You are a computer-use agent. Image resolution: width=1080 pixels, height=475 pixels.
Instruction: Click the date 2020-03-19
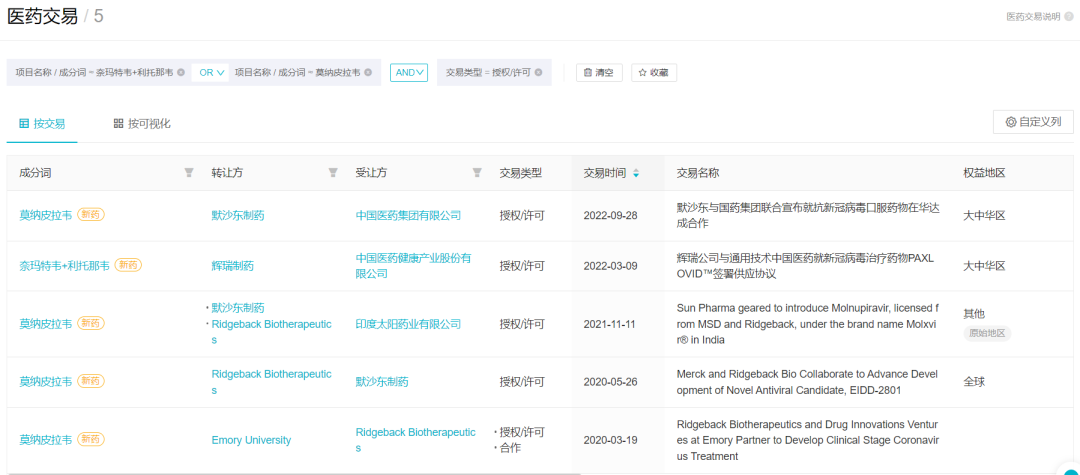[610, 440]
